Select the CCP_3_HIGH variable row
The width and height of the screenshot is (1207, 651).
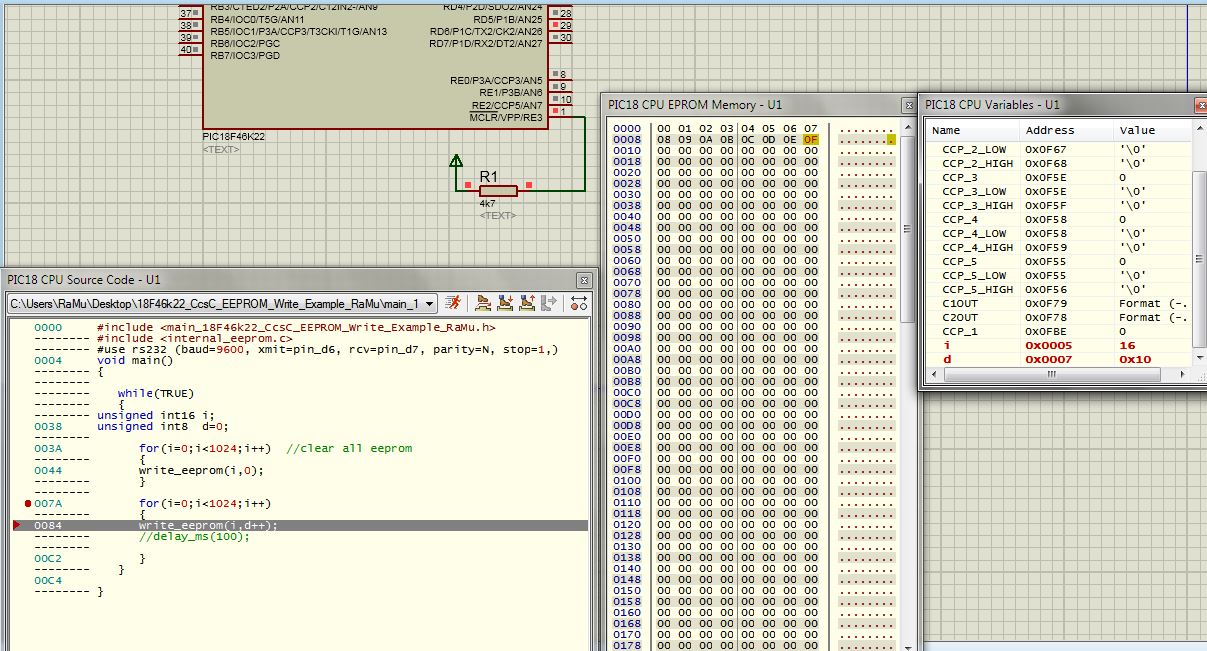click(x=1058, y=205)
